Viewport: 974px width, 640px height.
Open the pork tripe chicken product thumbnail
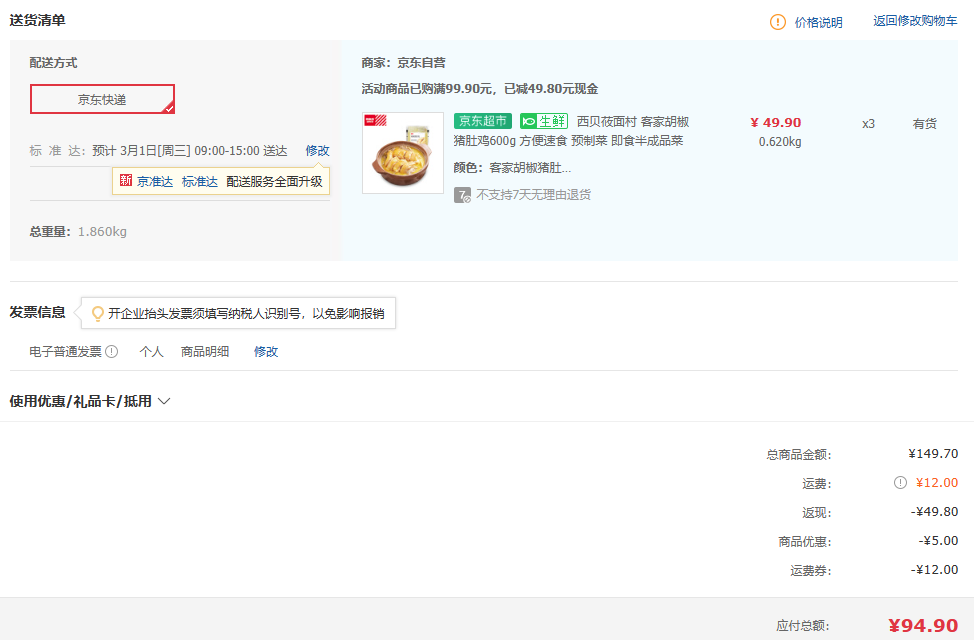403,153
